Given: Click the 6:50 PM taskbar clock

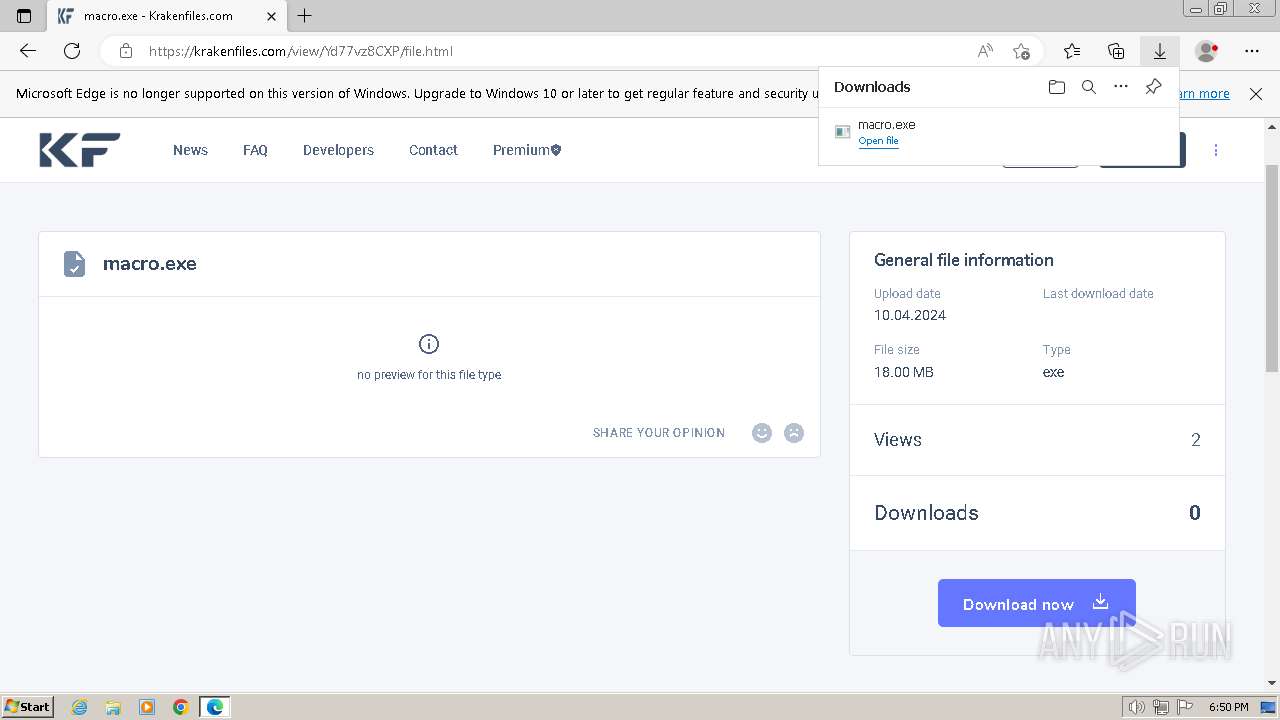Looking at the screenshot, I should [1228, 707].
